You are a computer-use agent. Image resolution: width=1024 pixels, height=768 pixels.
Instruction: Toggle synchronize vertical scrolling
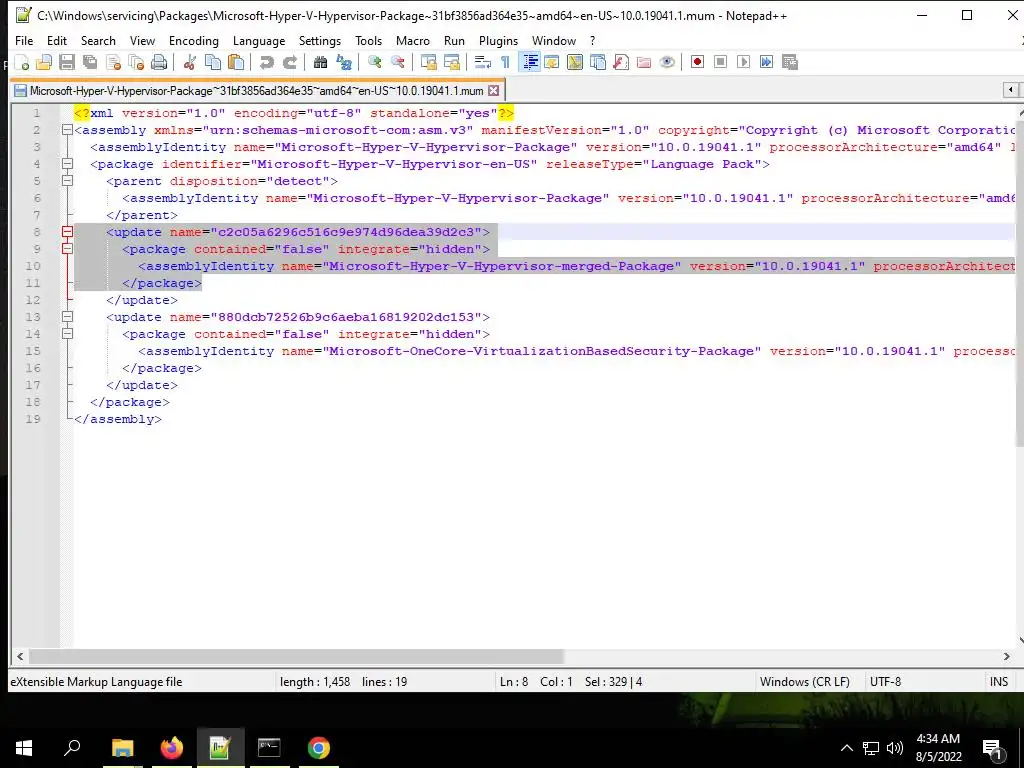428,62
